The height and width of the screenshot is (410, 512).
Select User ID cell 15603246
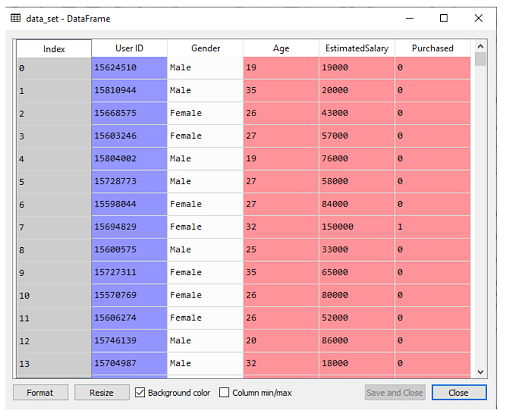pyautogui.click(x=129, y=136)
